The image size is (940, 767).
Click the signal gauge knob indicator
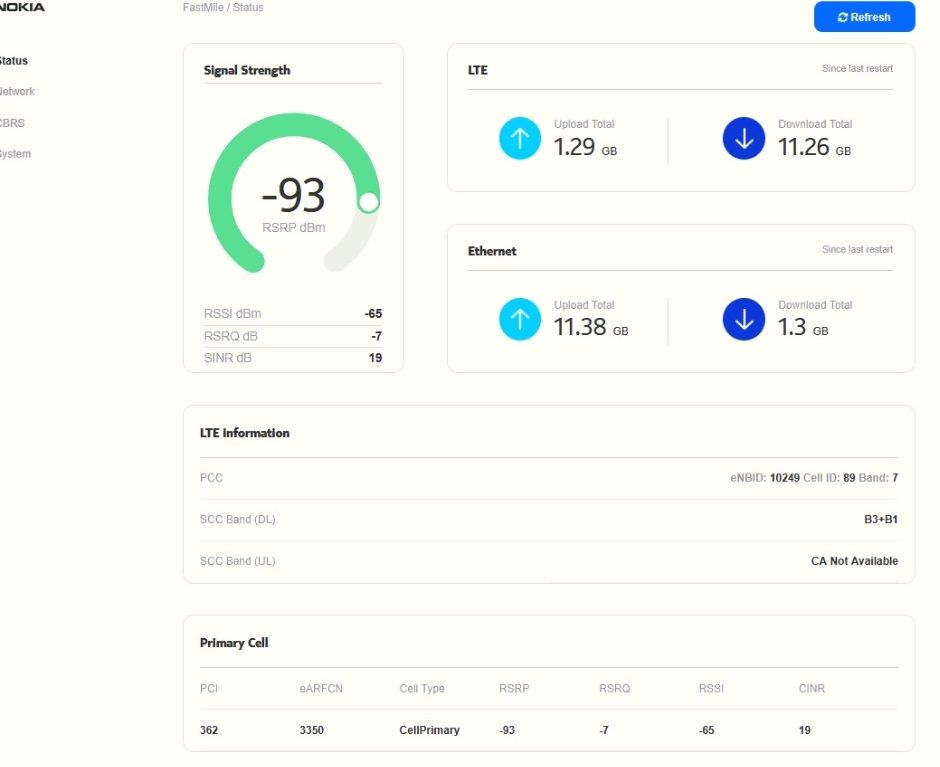click(x=368, y=203)
